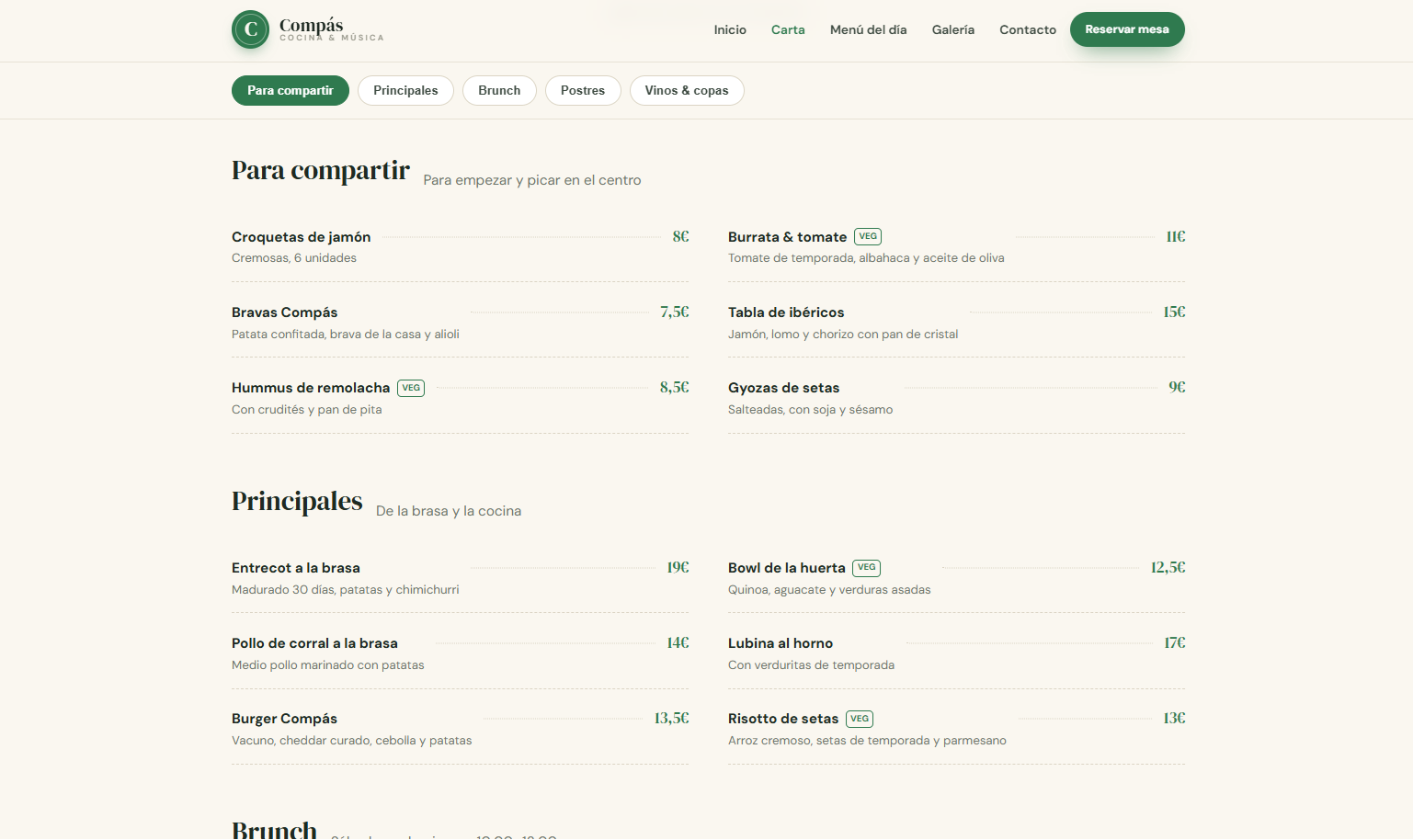The width and height of the screenshot is (1413, 840).
Task: Click the Para compartir section heading
Action: click(x=321, y=170)
